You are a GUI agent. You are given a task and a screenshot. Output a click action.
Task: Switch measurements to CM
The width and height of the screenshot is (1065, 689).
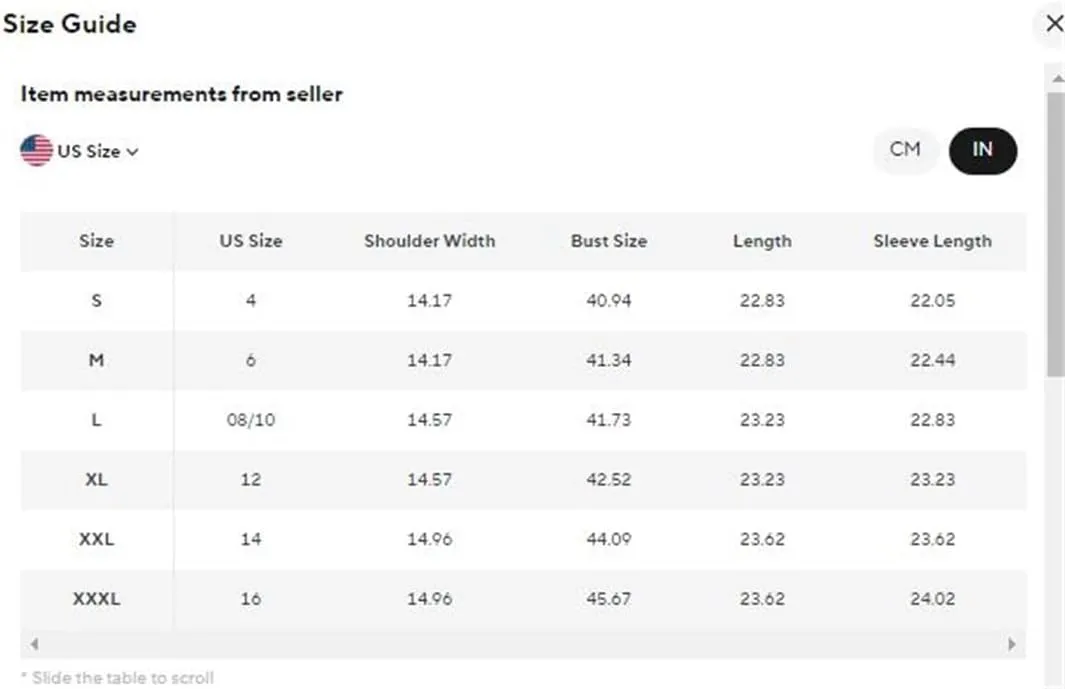click(904, 150)
